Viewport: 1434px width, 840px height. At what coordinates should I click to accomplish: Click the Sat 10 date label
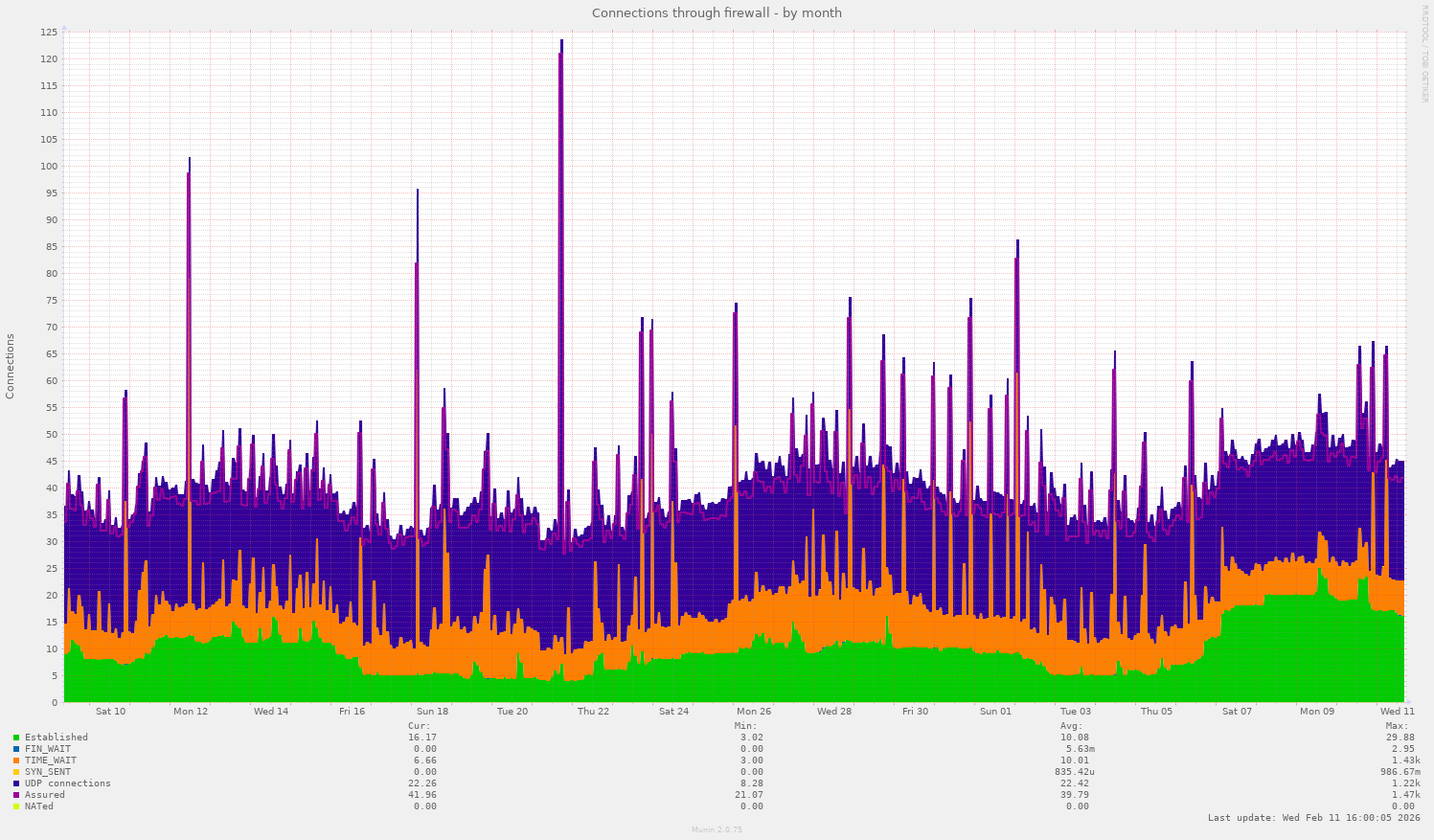click(x=110, y=712)
